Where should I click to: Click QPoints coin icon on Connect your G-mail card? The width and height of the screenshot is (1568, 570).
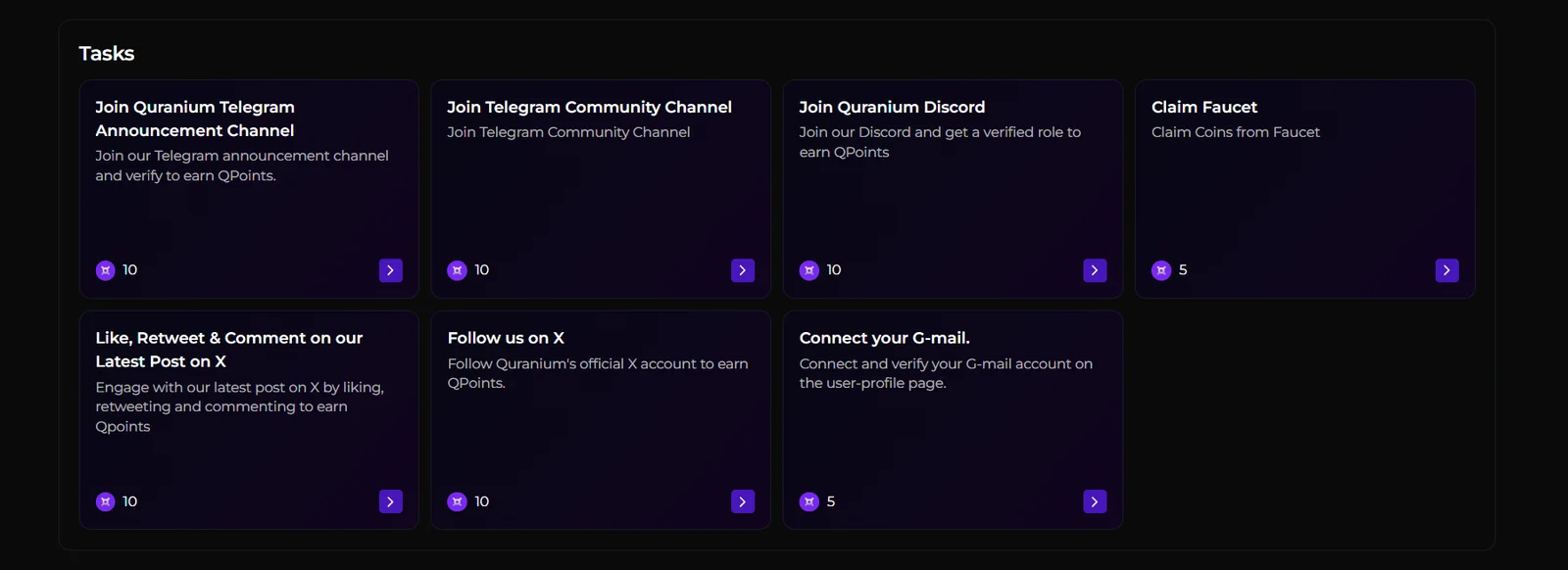(809, 501)
